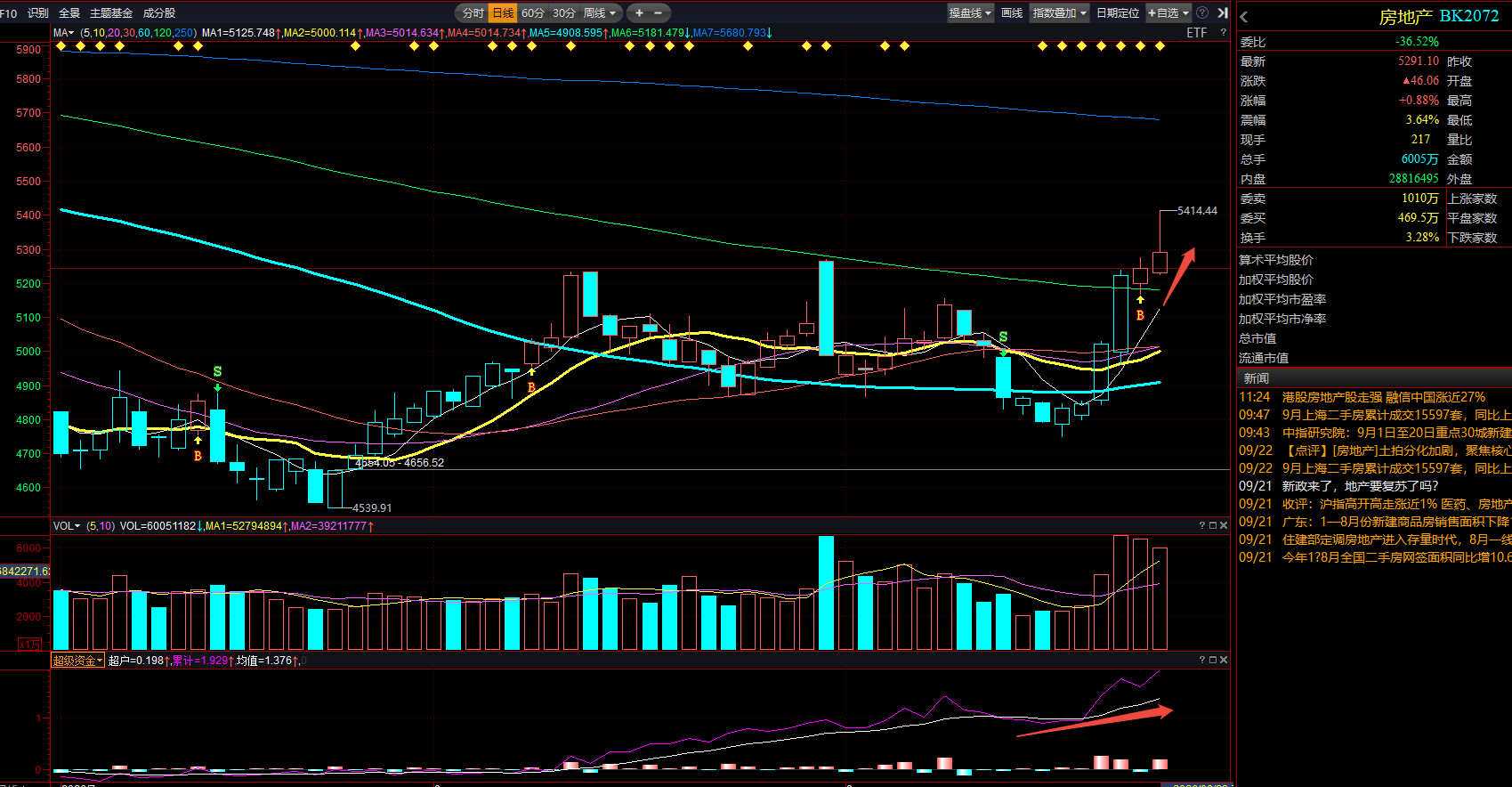Screen dimensions: 1512x787
Task: Close the 超级资金 indicator panel
Action: 1224,660
